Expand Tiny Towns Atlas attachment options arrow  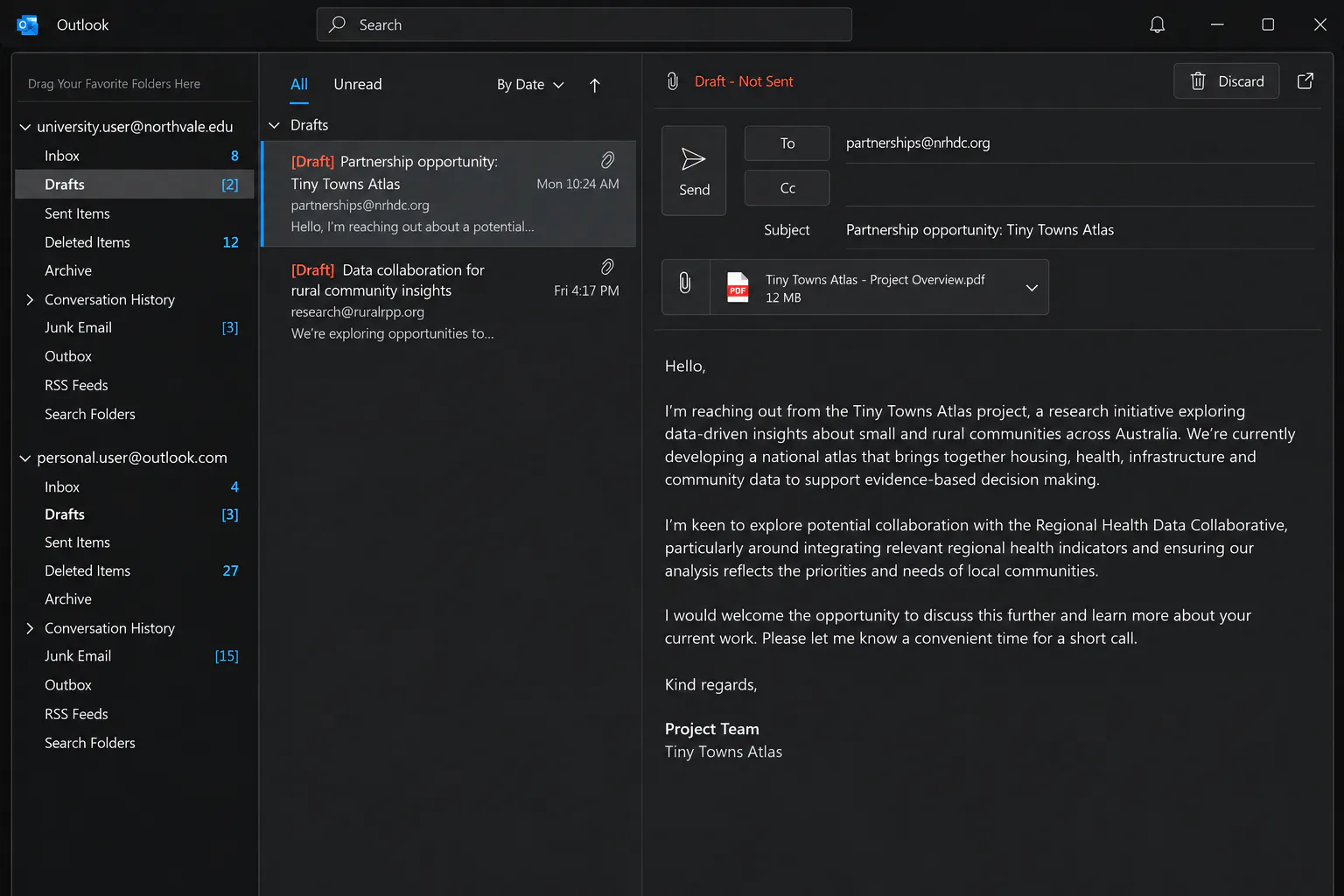(1032, 288)
